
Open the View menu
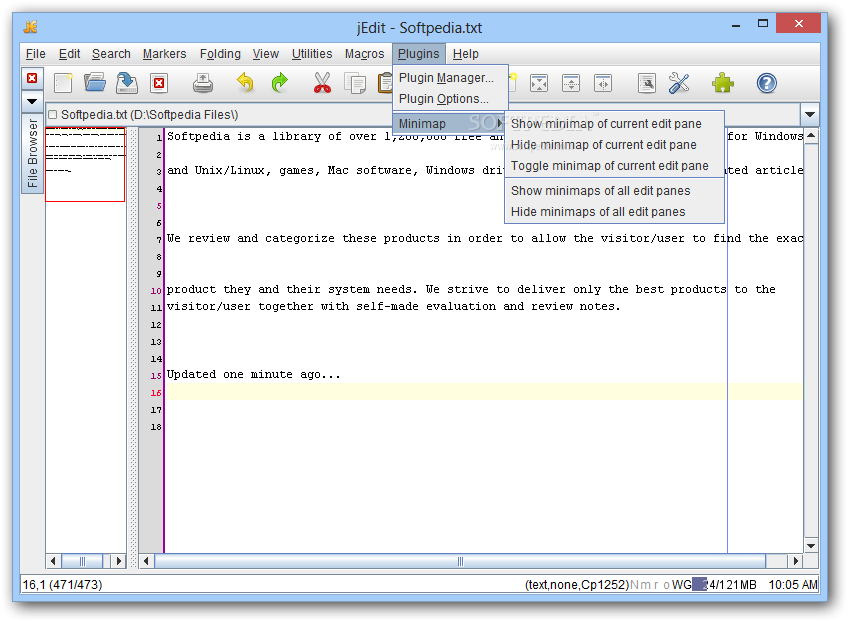[266, 54]
